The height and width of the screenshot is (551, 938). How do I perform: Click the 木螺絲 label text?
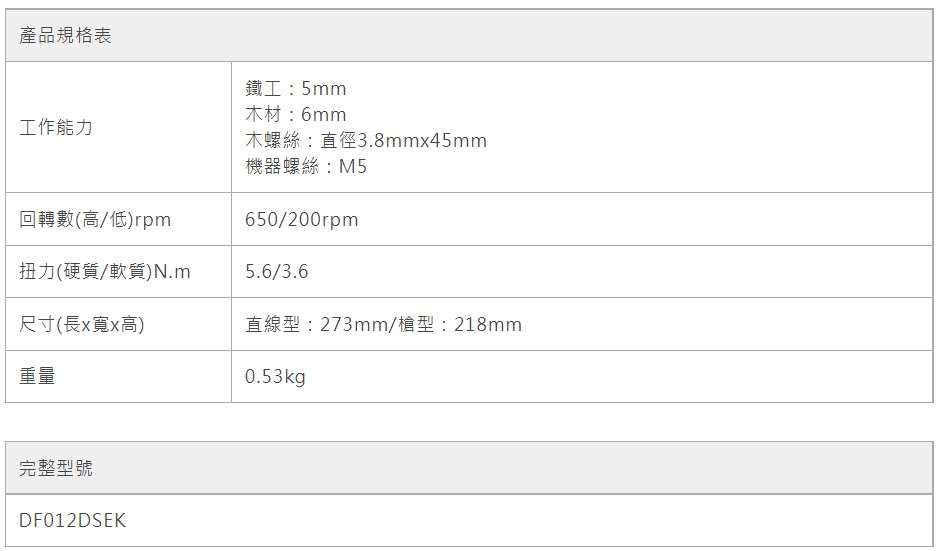271,141
